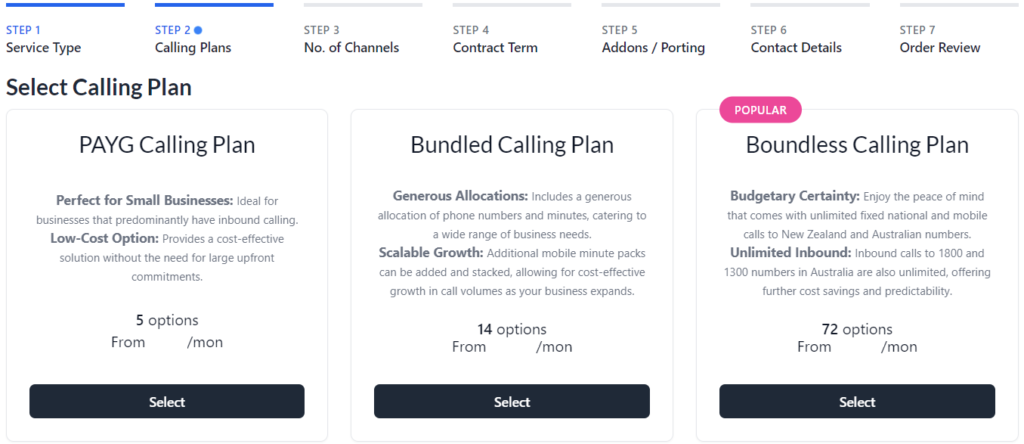Click the Bundled Calling Plan heading
Screen dimensions: 1024x444
(512, 145)
